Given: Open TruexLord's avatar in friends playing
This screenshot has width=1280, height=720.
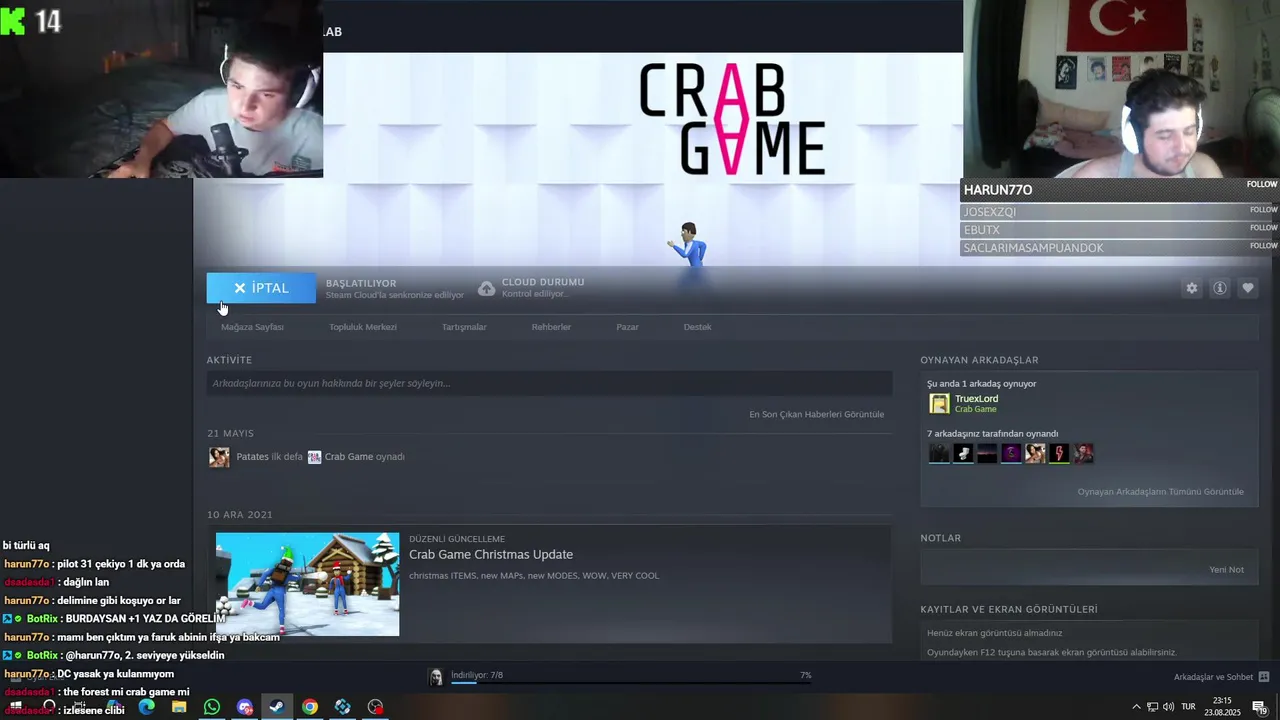Looking at the screenshot, I should [939, 403].
